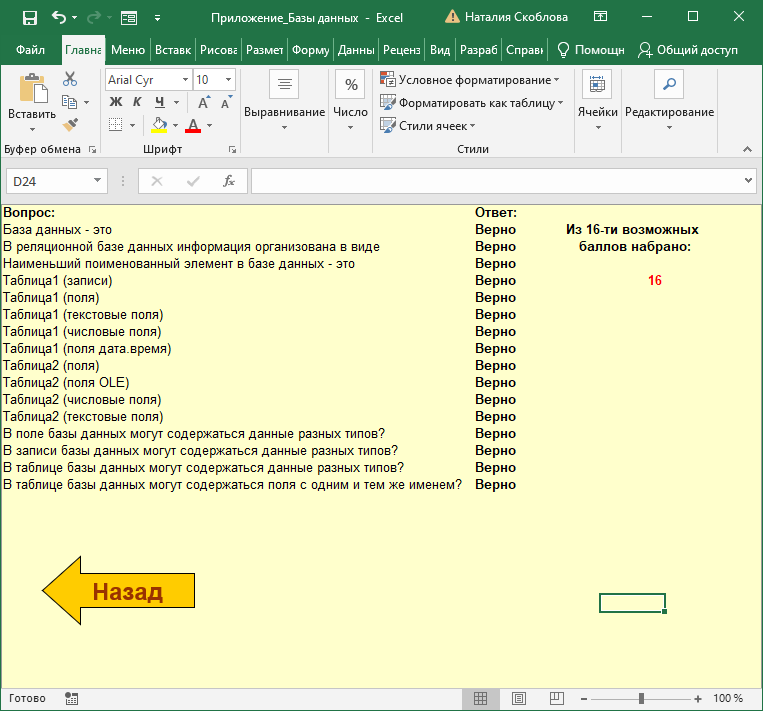This screenshot has height=711, width=763.
Task: Toggle bold formatting (Ж)
Action: pos(115,102)
